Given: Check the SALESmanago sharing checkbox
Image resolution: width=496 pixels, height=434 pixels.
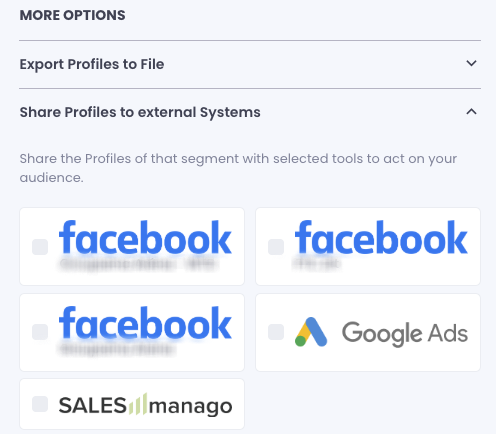Looking at the screenshot, I should (x=40, y=404).
